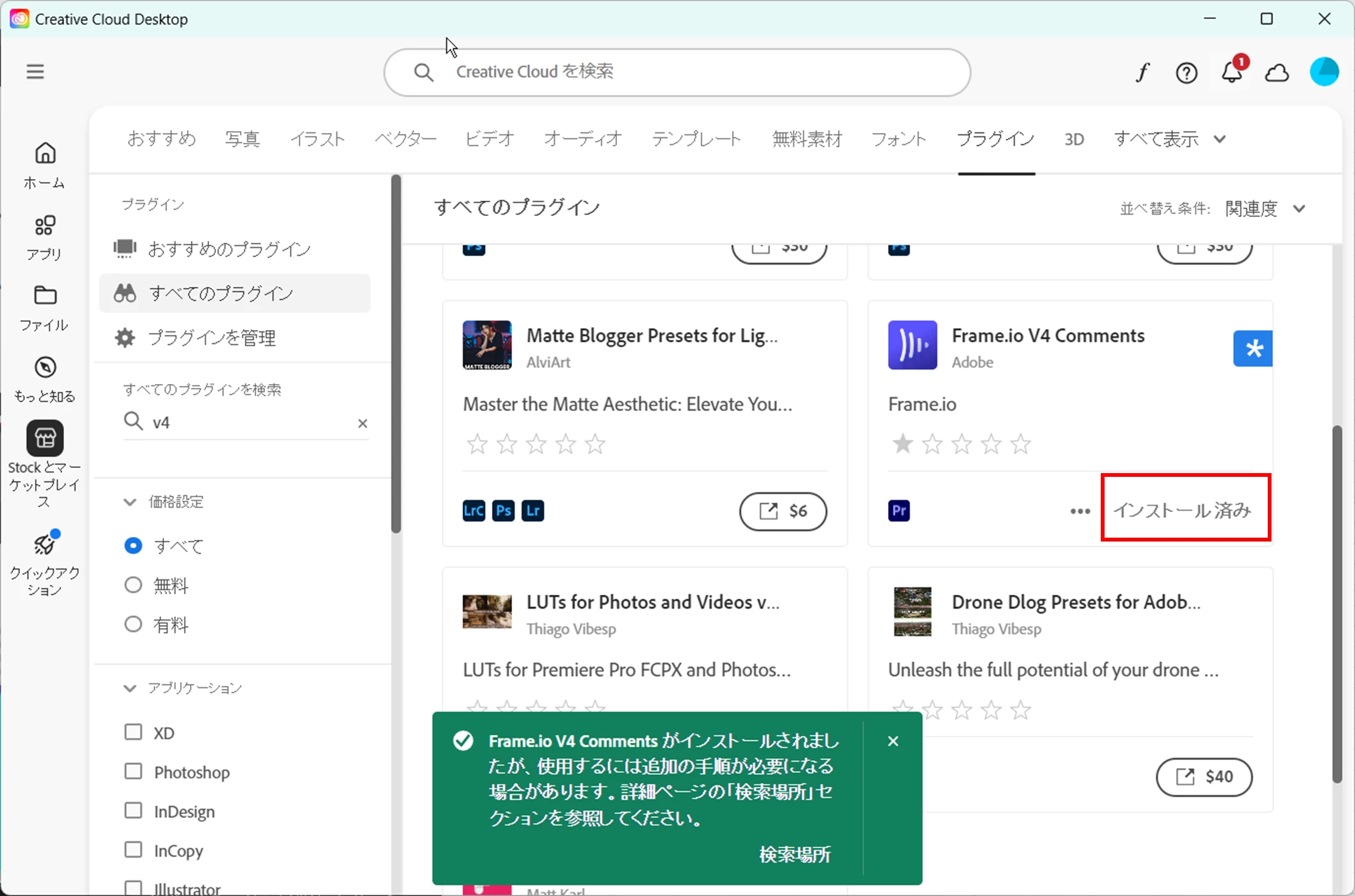This screenshot has height=896, width=1355.
Task: Check the cloud sync status icon
Action: click(1277, 73)
